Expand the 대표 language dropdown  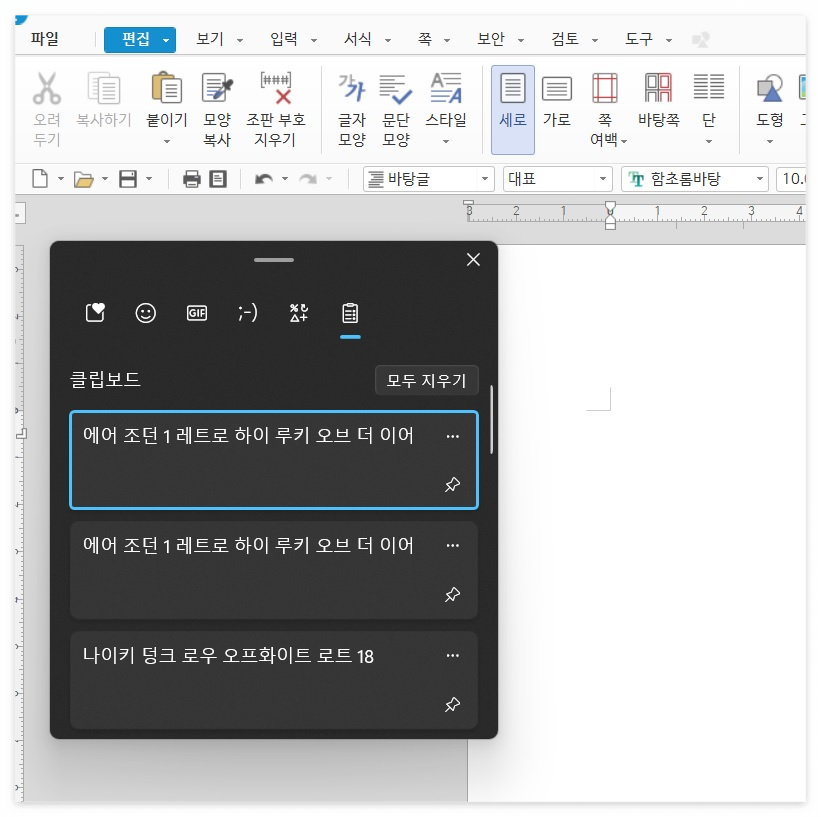[603, 179]
